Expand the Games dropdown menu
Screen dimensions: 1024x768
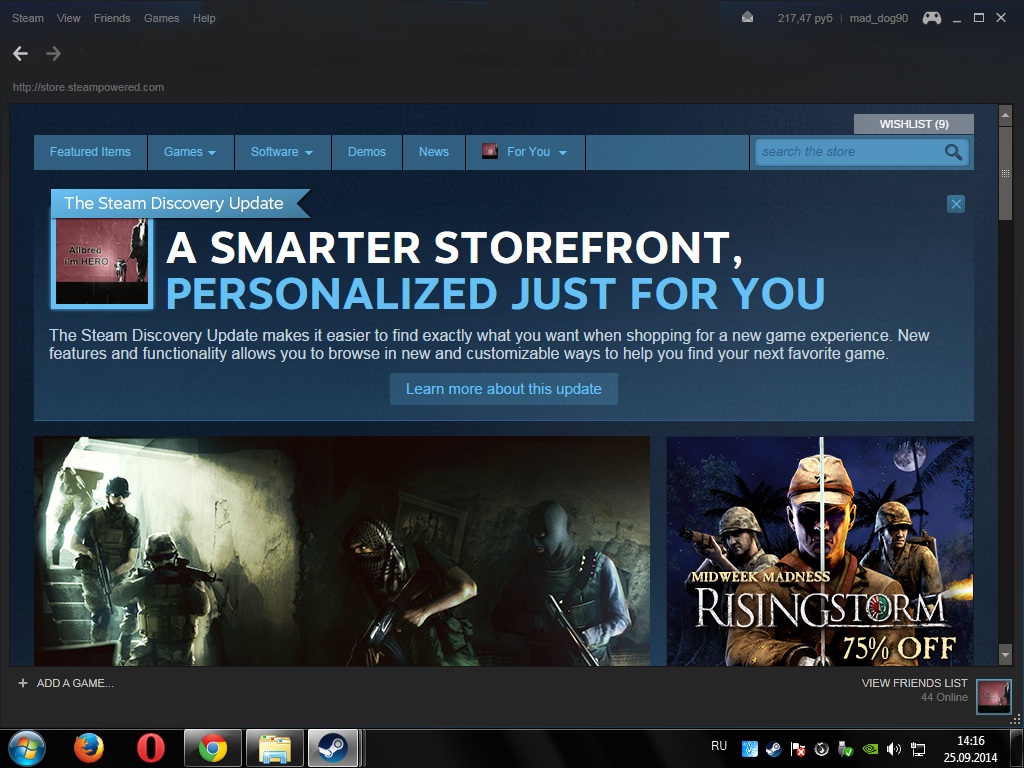pyautogui.click(x=190, y=152)
